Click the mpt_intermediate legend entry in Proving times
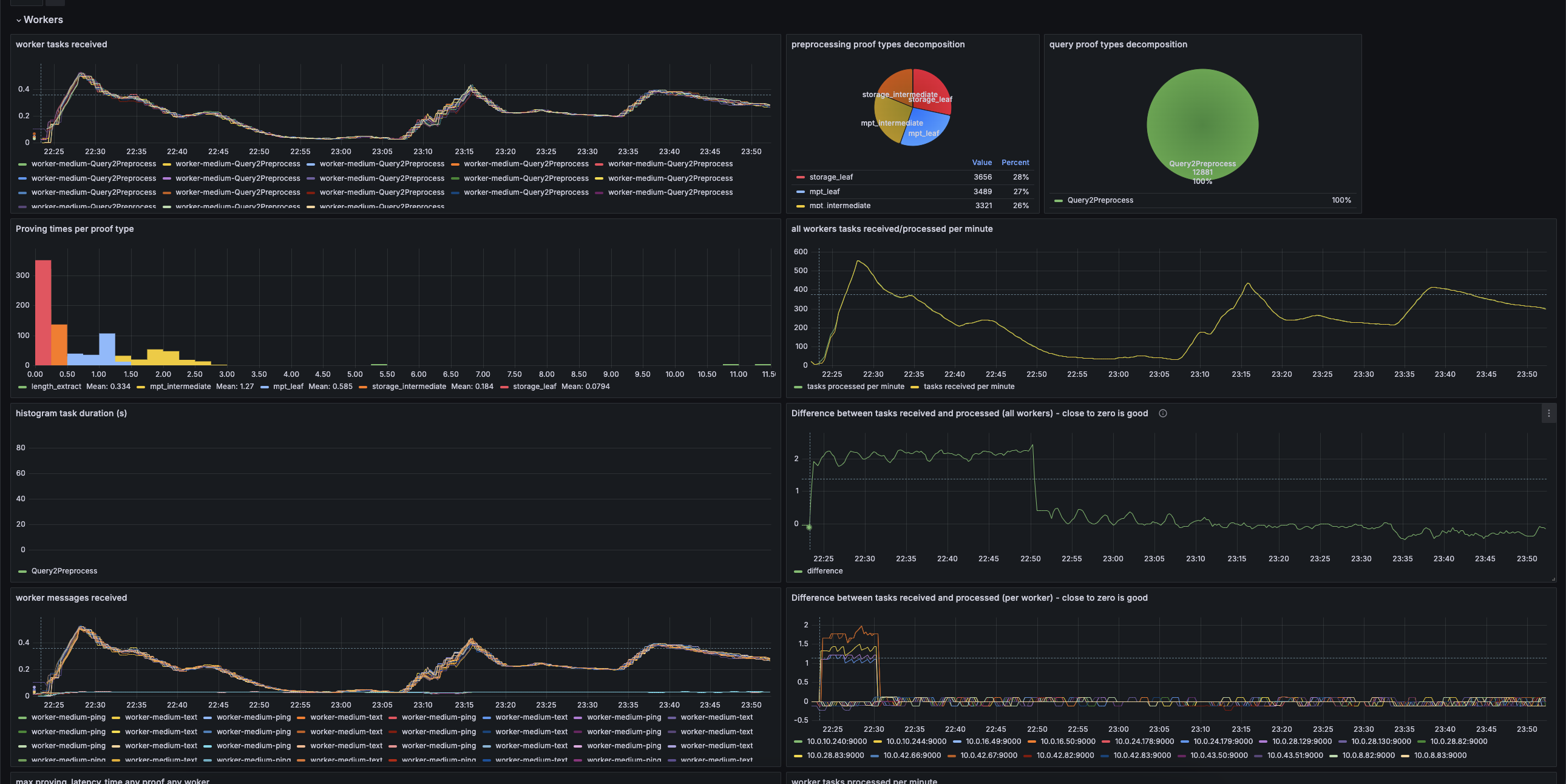Screen dimensions: 1566x784 click(x=180, y=387)
